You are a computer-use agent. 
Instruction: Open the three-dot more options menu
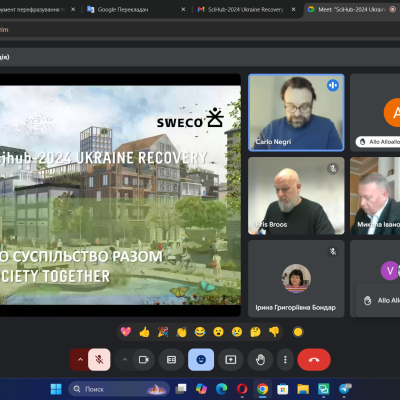click(285, 360)
